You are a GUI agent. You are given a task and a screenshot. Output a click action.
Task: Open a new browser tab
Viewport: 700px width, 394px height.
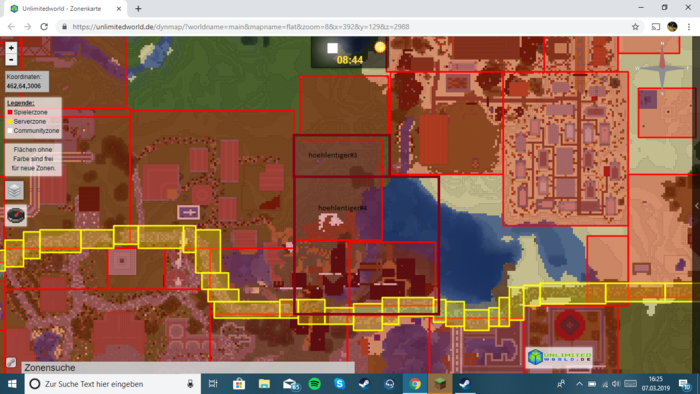(138, 8)
